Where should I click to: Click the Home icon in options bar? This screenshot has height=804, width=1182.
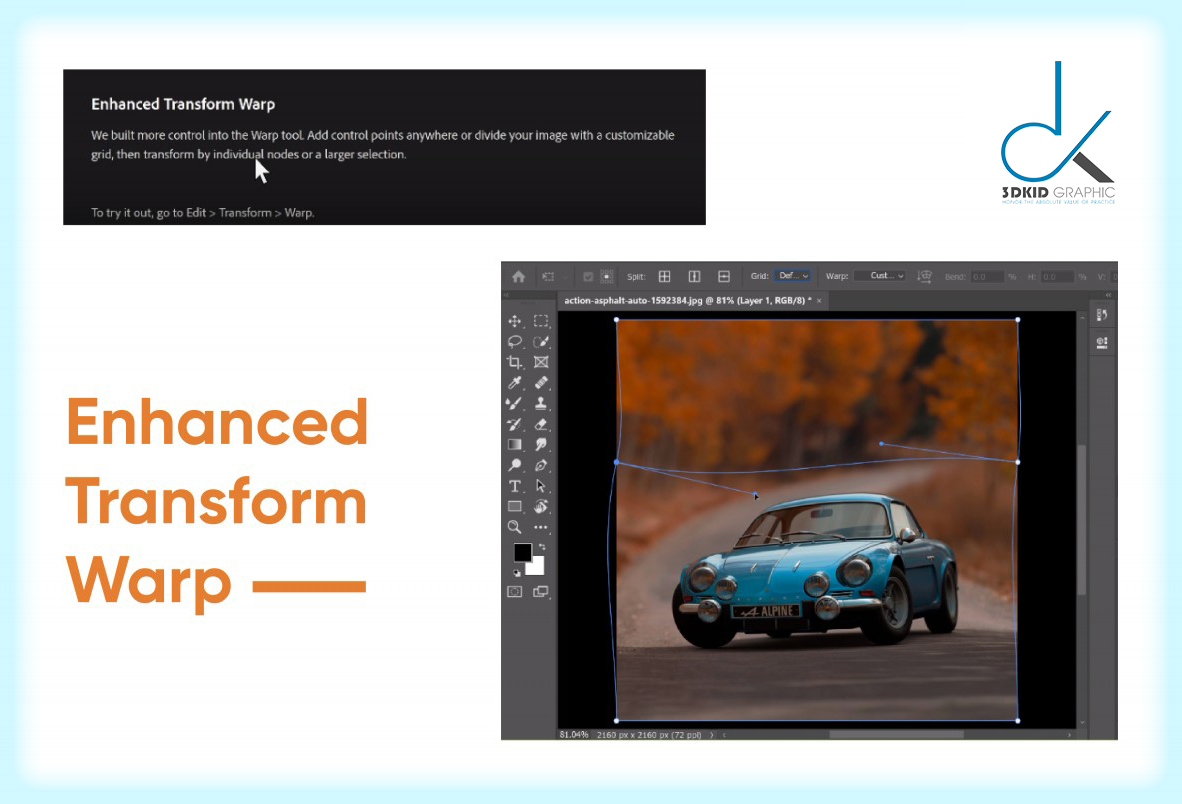coord(519,277)
